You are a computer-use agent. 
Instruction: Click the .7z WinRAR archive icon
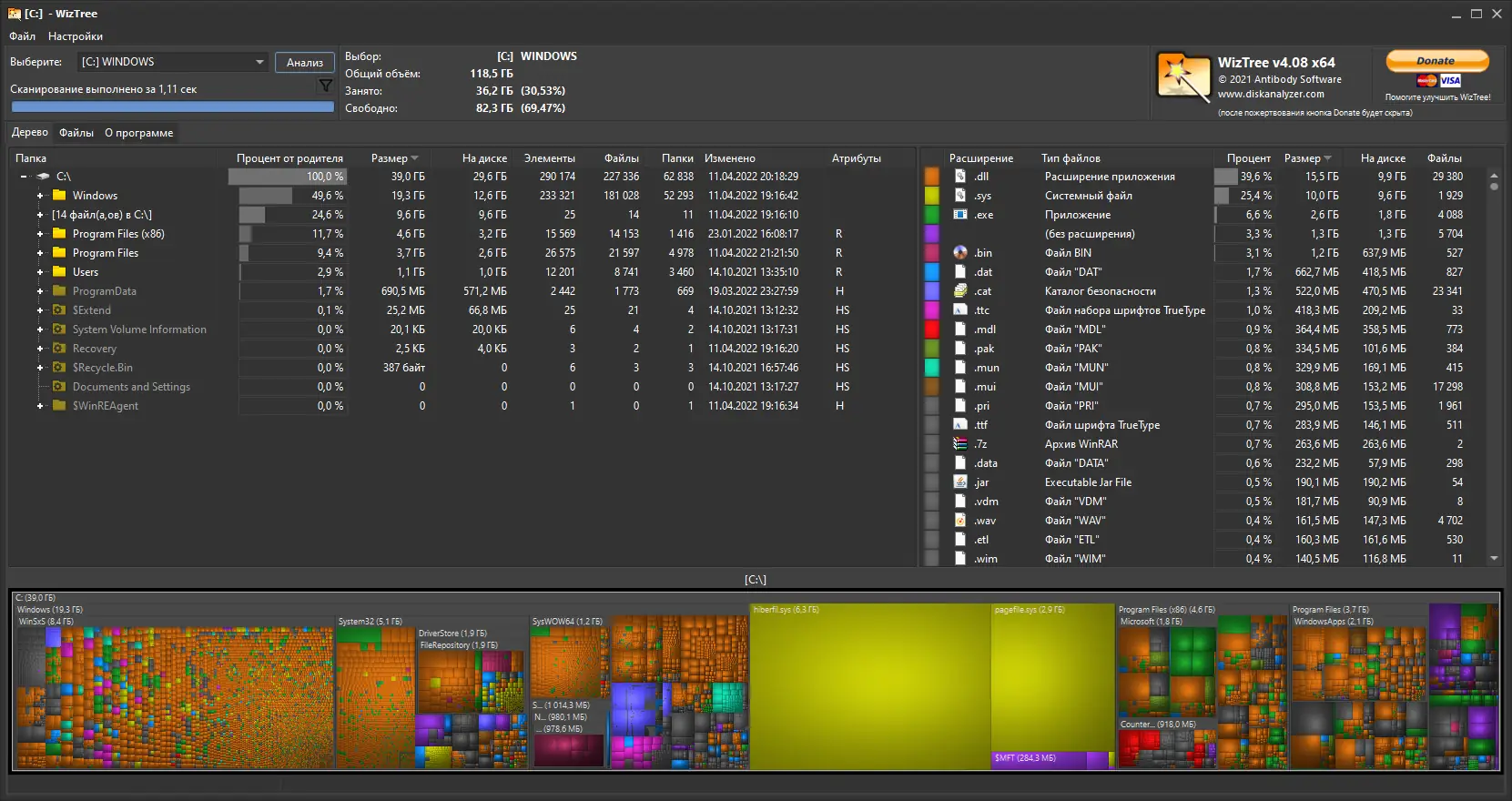pos(959,444)
